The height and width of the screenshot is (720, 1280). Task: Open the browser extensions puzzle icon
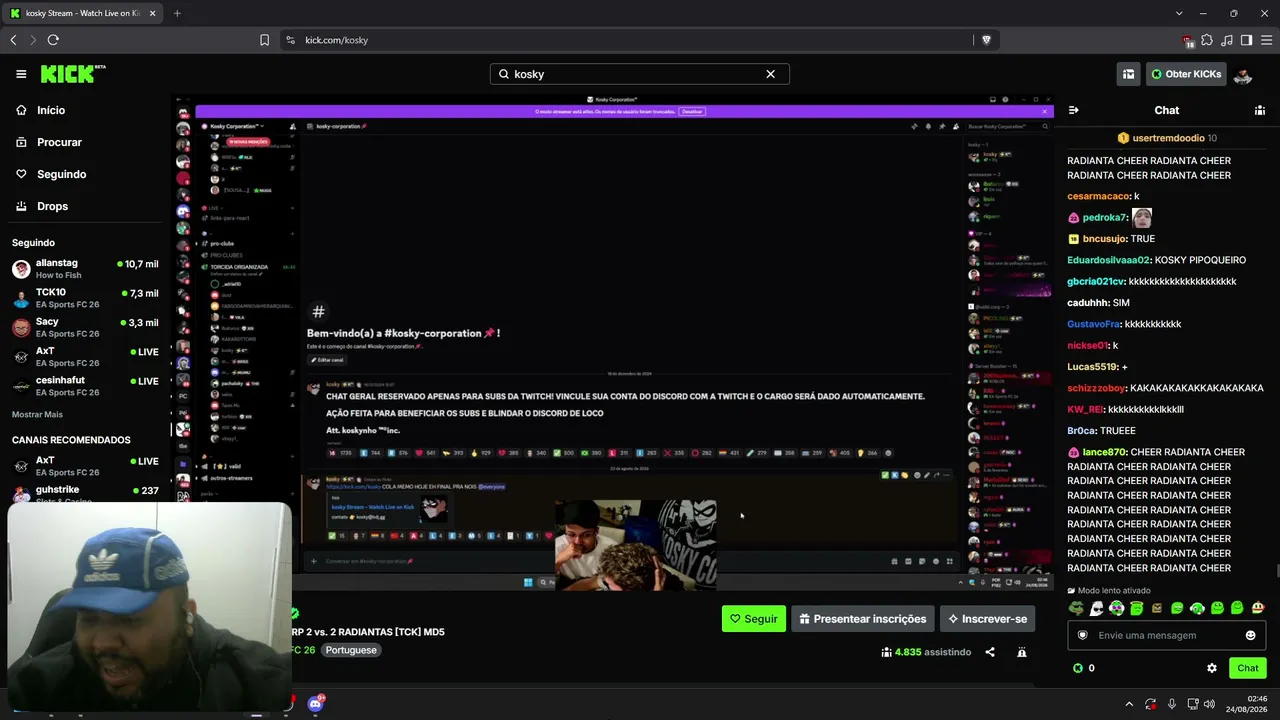tap(1207, 40)
